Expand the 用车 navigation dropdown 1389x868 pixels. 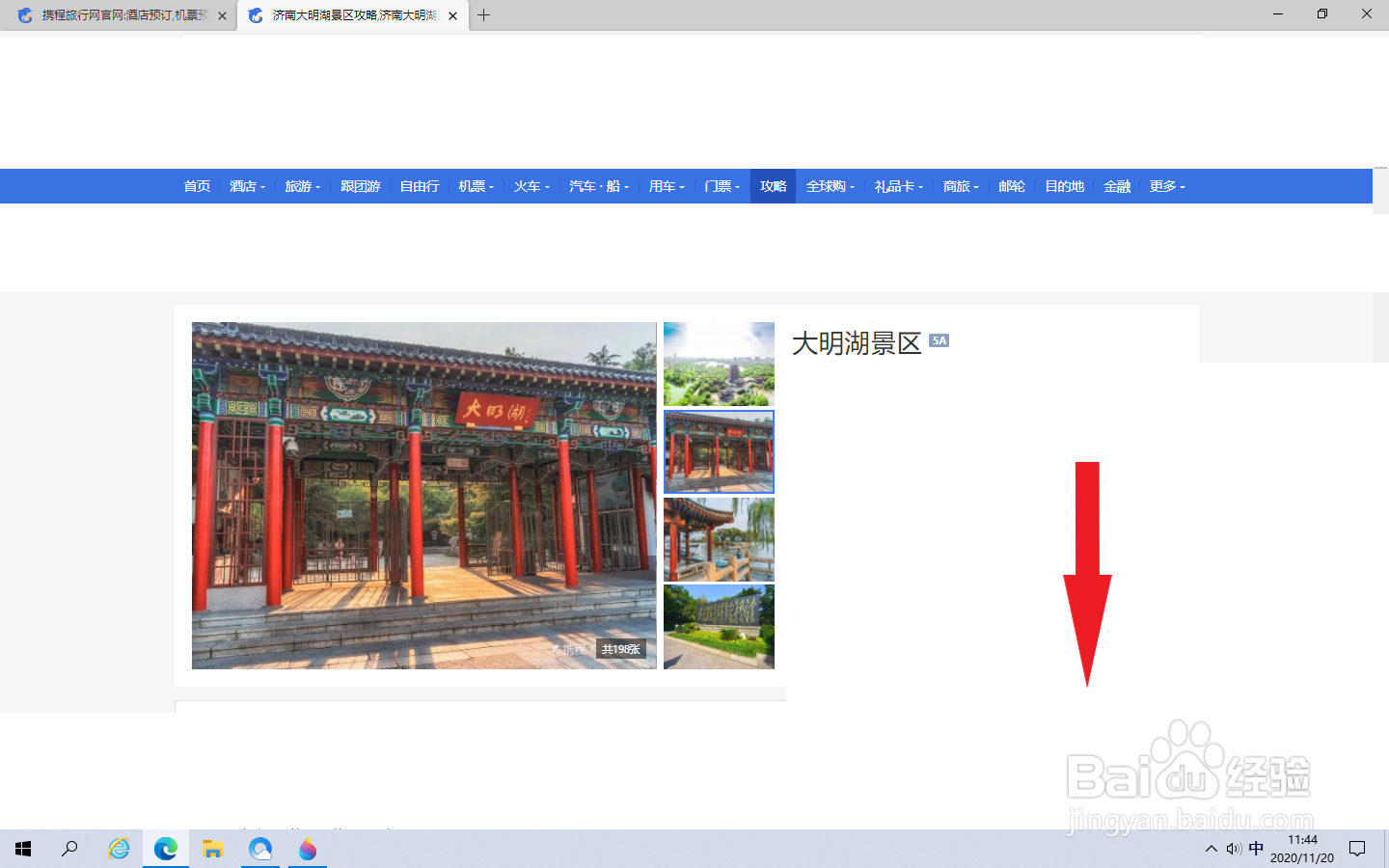pyautogui.click(x=667, y=186)
